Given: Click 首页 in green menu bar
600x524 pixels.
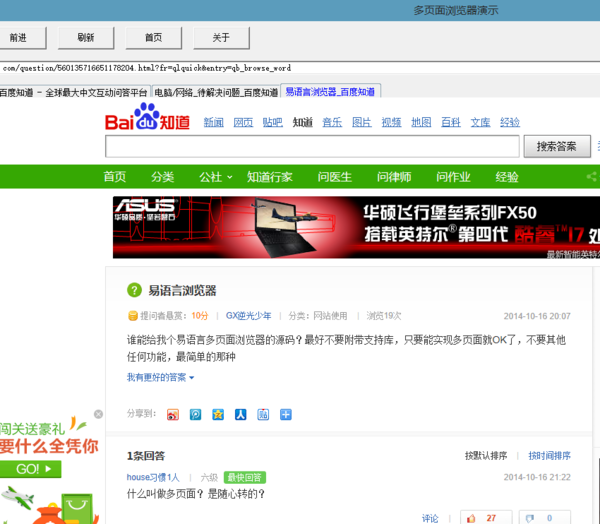Looking at the screenshot, I should (x=115, y=177).
